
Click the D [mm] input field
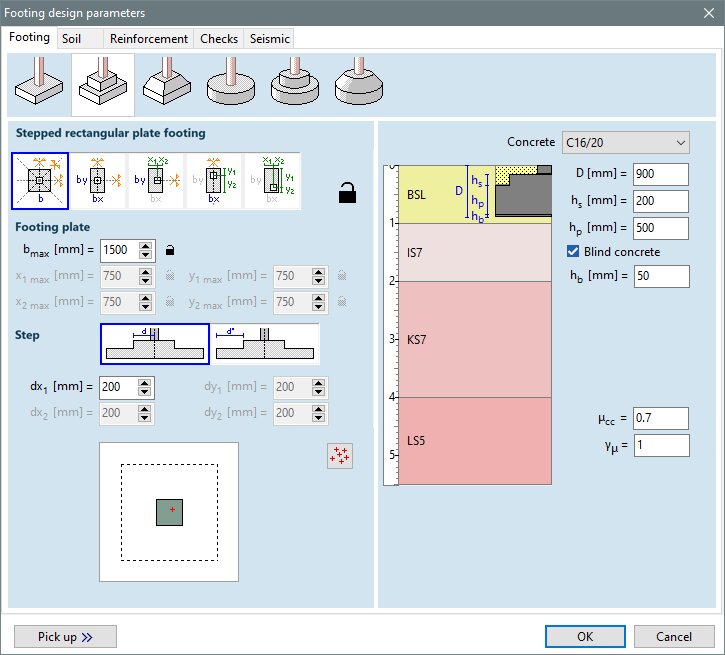tap(660, 174)
